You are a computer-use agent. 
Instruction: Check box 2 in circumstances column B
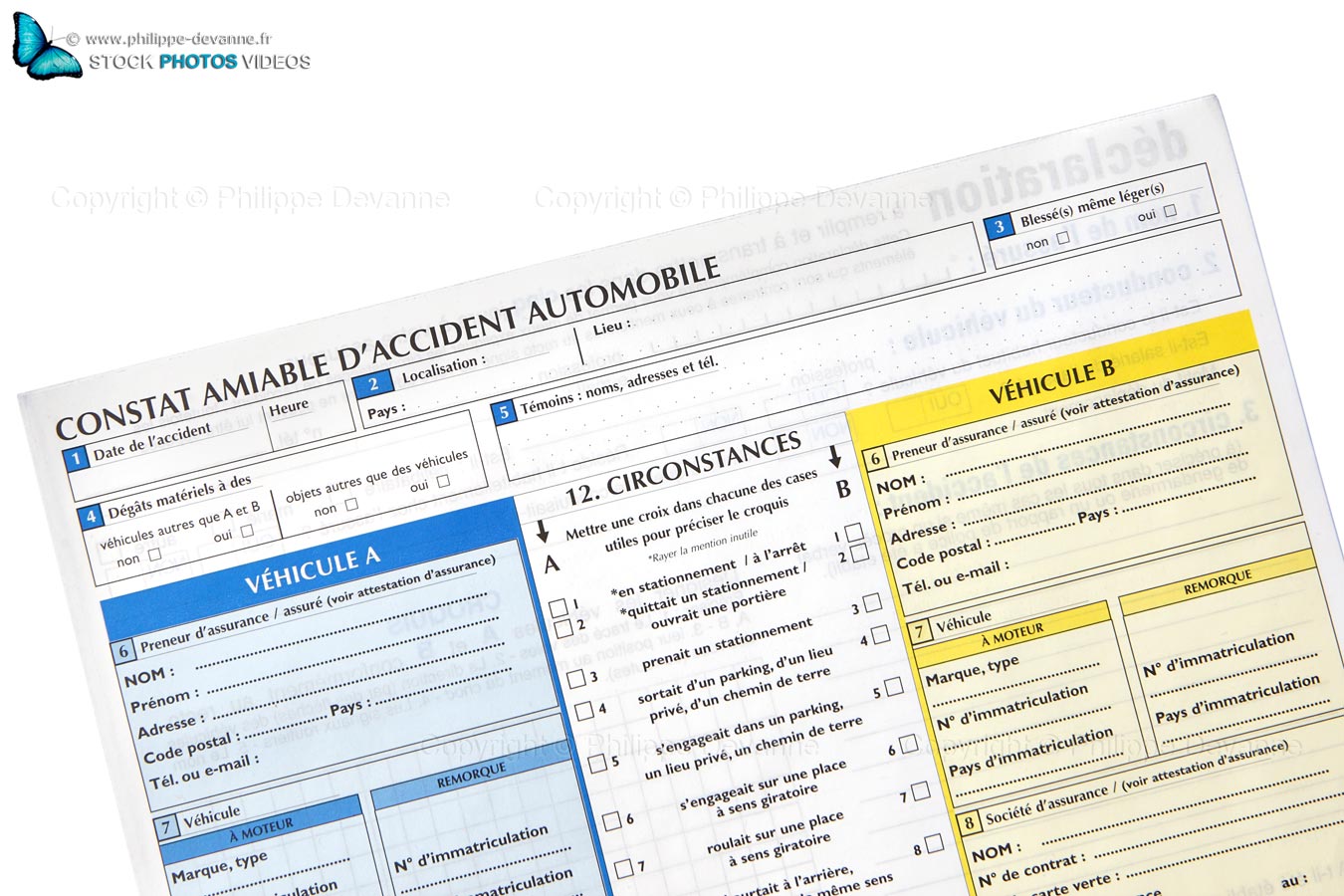860,552
